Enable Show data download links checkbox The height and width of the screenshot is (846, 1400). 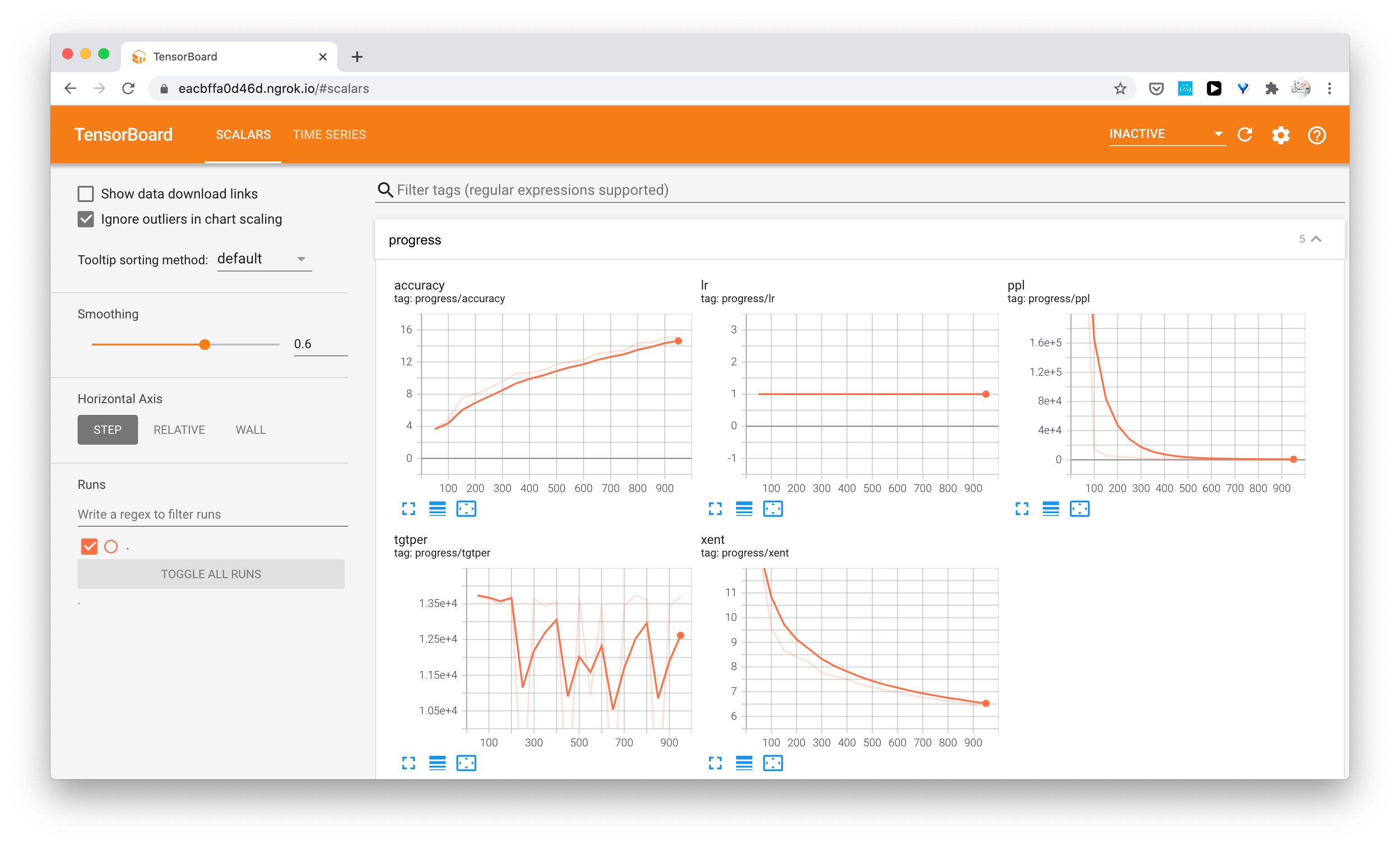point(86,194)
